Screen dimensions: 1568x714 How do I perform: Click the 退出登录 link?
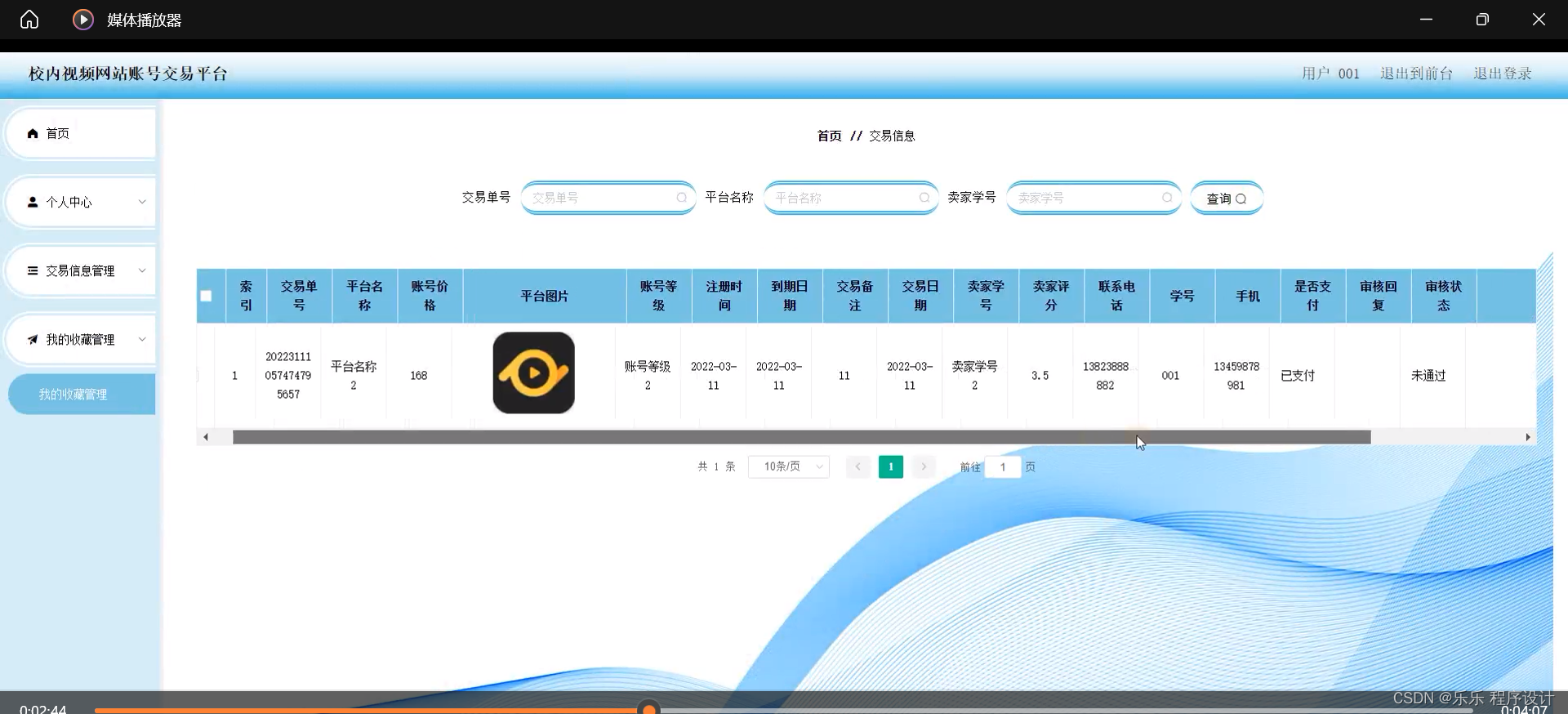1502,74
